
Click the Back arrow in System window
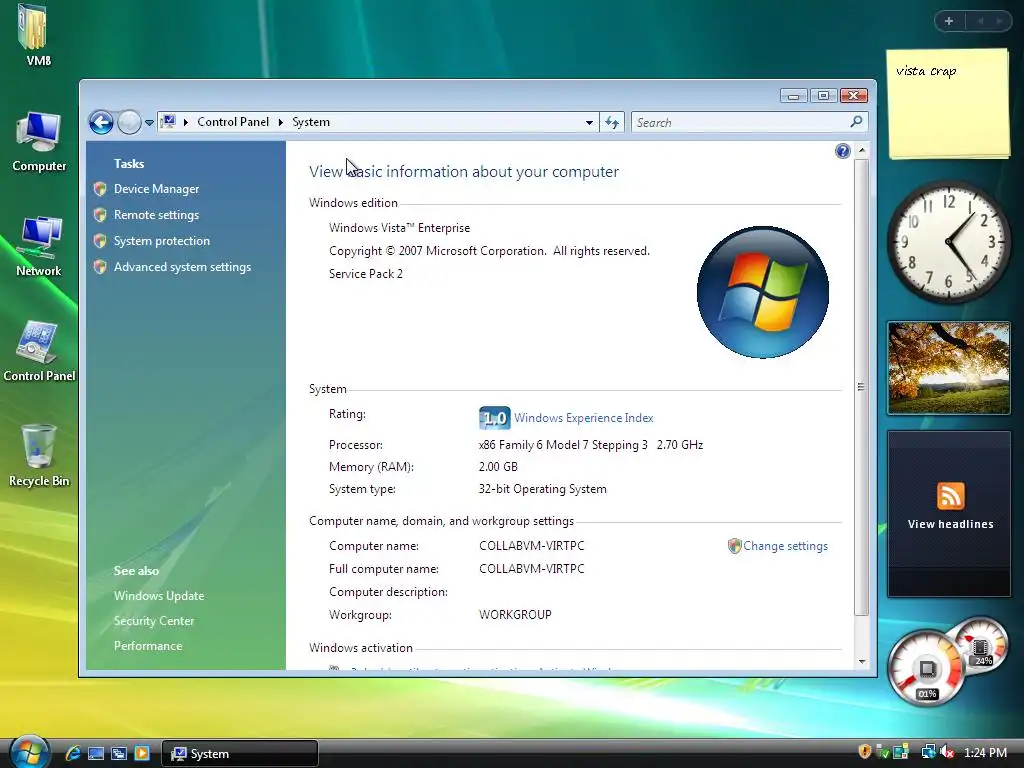click(101, 122)
